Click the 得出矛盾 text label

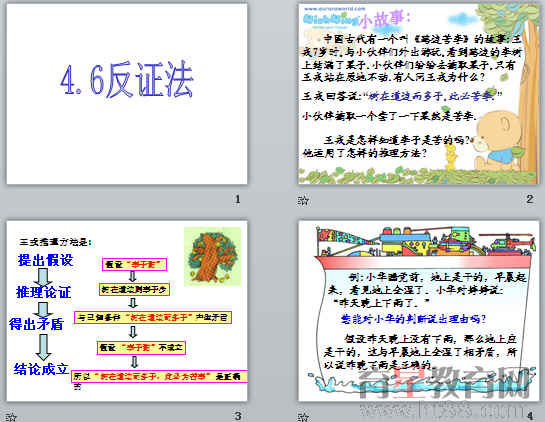pos(36,324)
